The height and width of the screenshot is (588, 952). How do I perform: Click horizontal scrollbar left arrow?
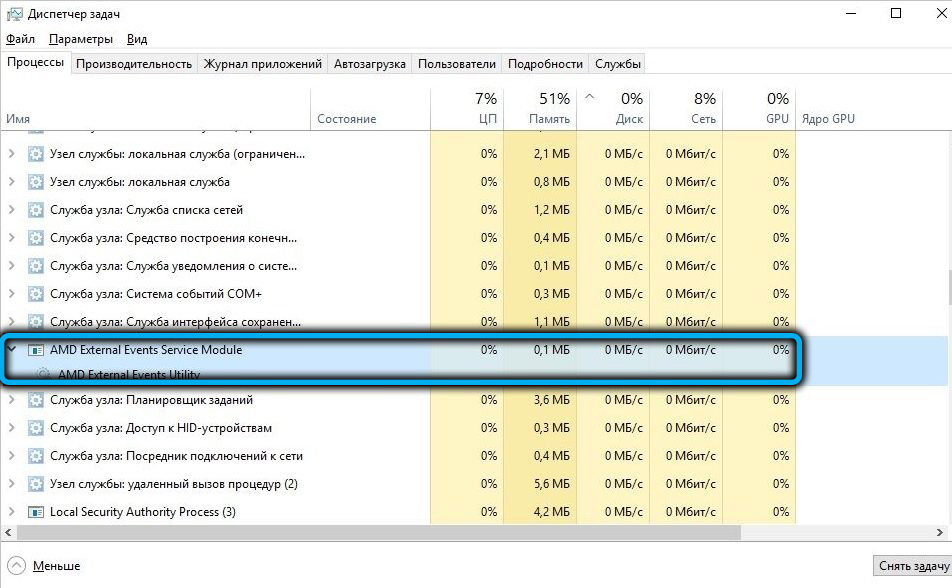(x=8, y=532)
